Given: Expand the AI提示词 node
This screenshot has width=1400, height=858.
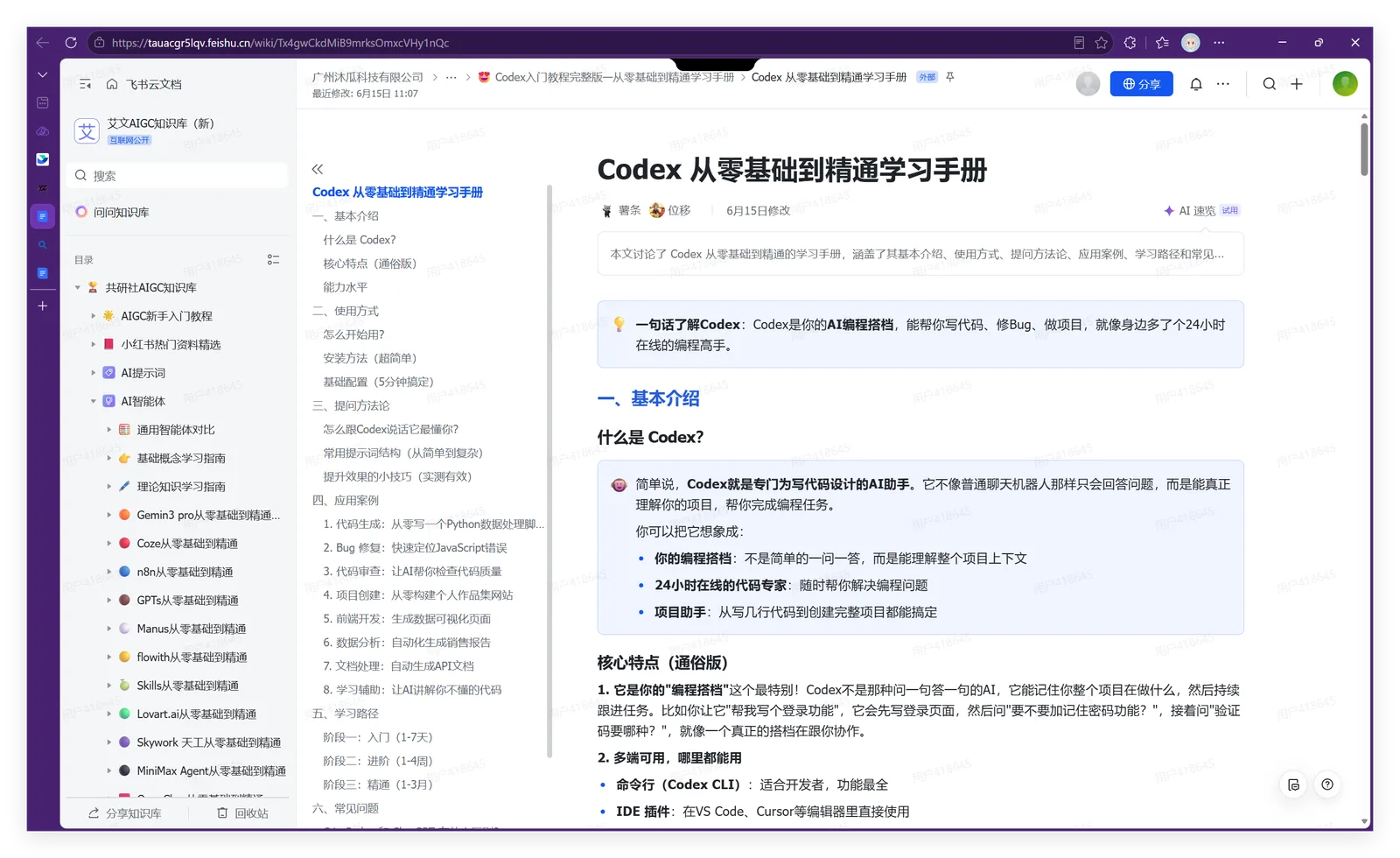Looking at the screenshot, I should (x=93, y=373).
